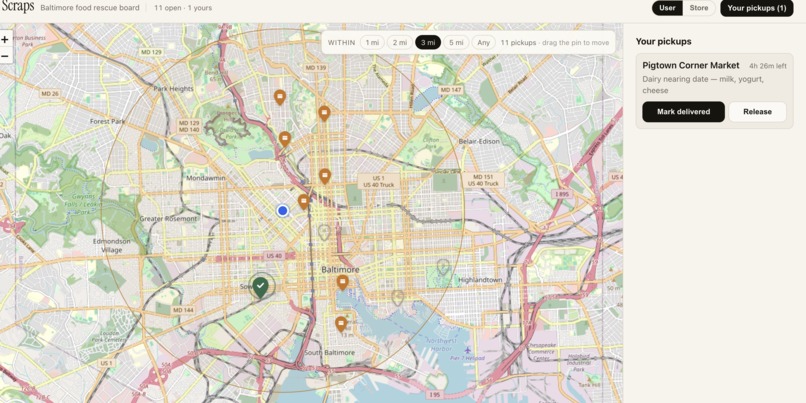Open orange pin just below MD 139 label
This screenshot has width=806, height=403.
(x=324, y=113)
